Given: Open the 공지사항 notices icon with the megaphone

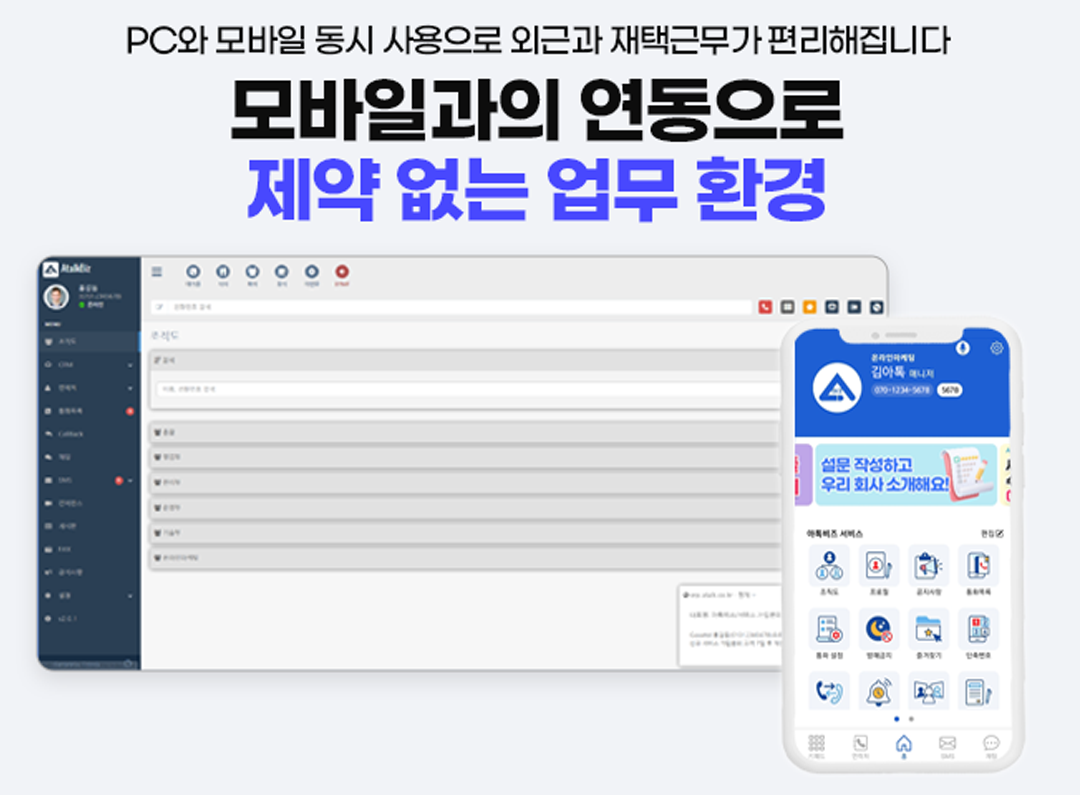Looking at the screenshot, I should [x=928, y=566].
